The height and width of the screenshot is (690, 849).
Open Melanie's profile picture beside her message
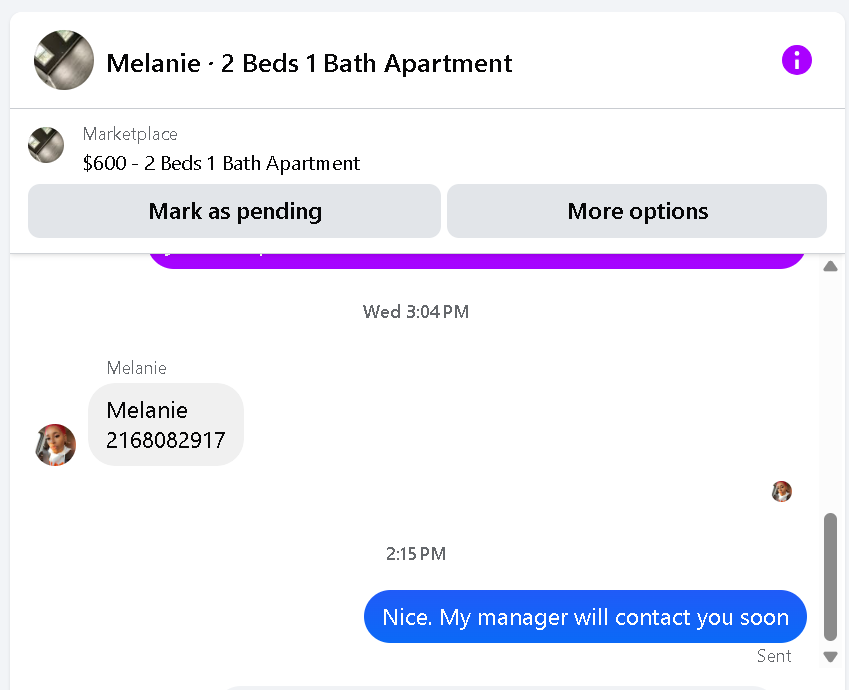(x=56, y=444)
